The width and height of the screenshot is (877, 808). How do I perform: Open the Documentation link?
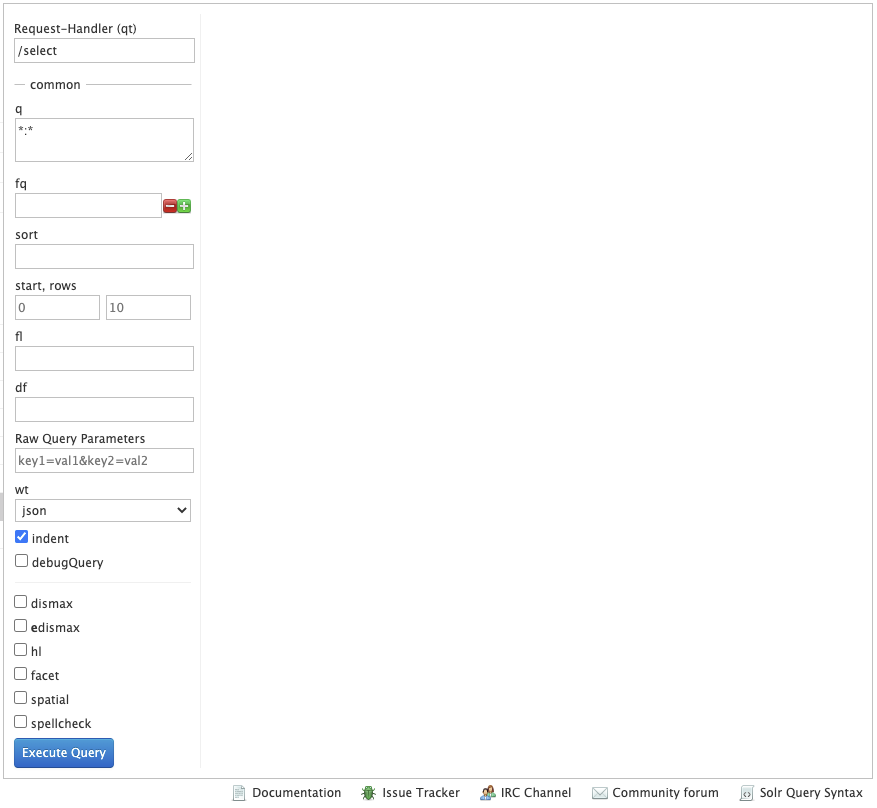[x=296, y=793]
